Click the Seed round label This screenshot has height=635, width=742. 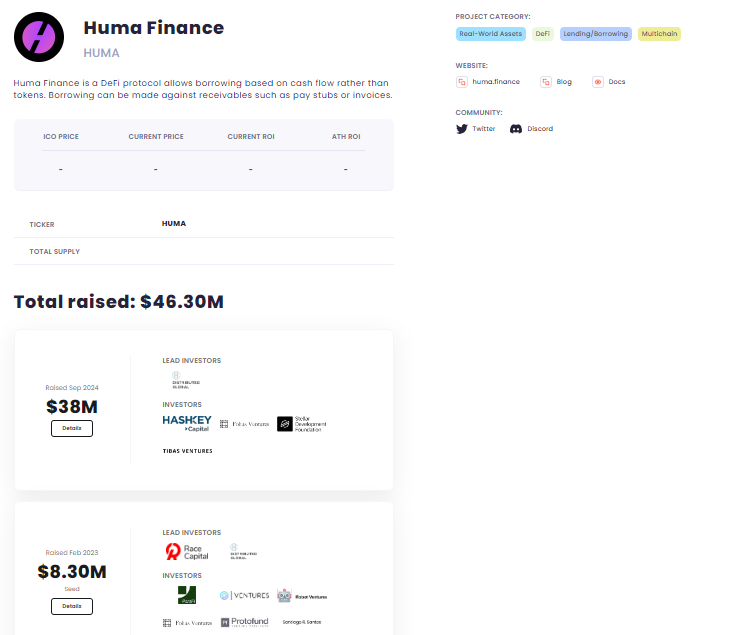[72, 589]
